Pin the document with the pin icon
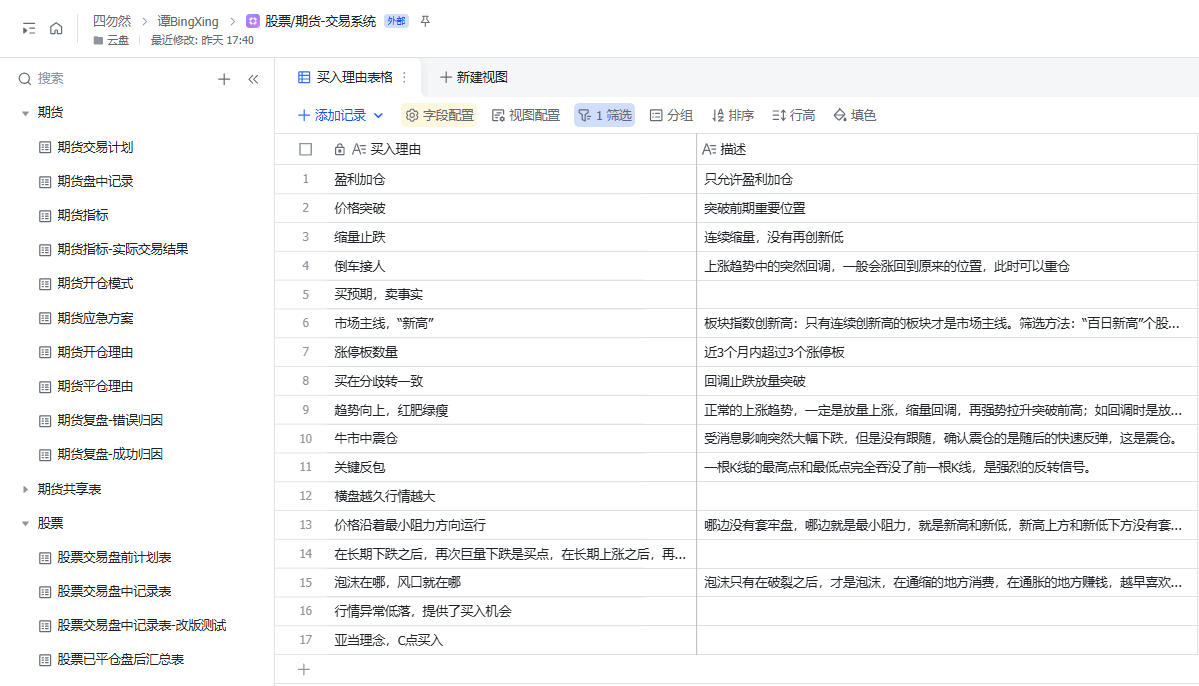This screenshot has height=686, width=1199. click(425, 21)
